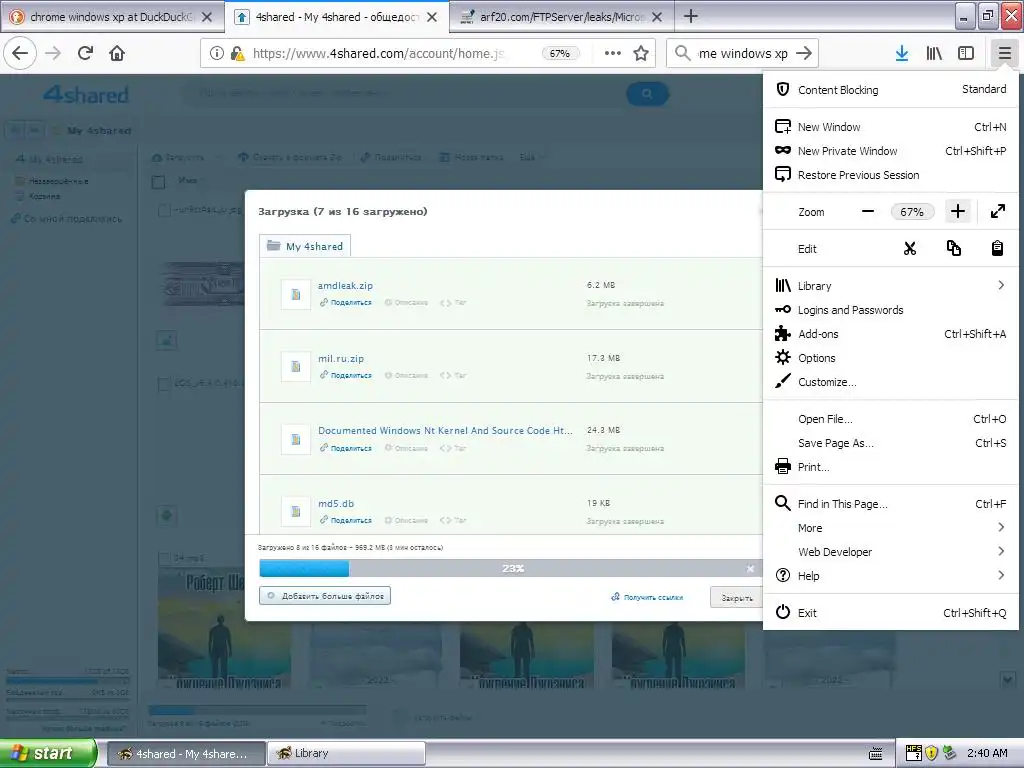Open Options from the menu
Screen dimensions: 1024x768
tap(891, 358)
